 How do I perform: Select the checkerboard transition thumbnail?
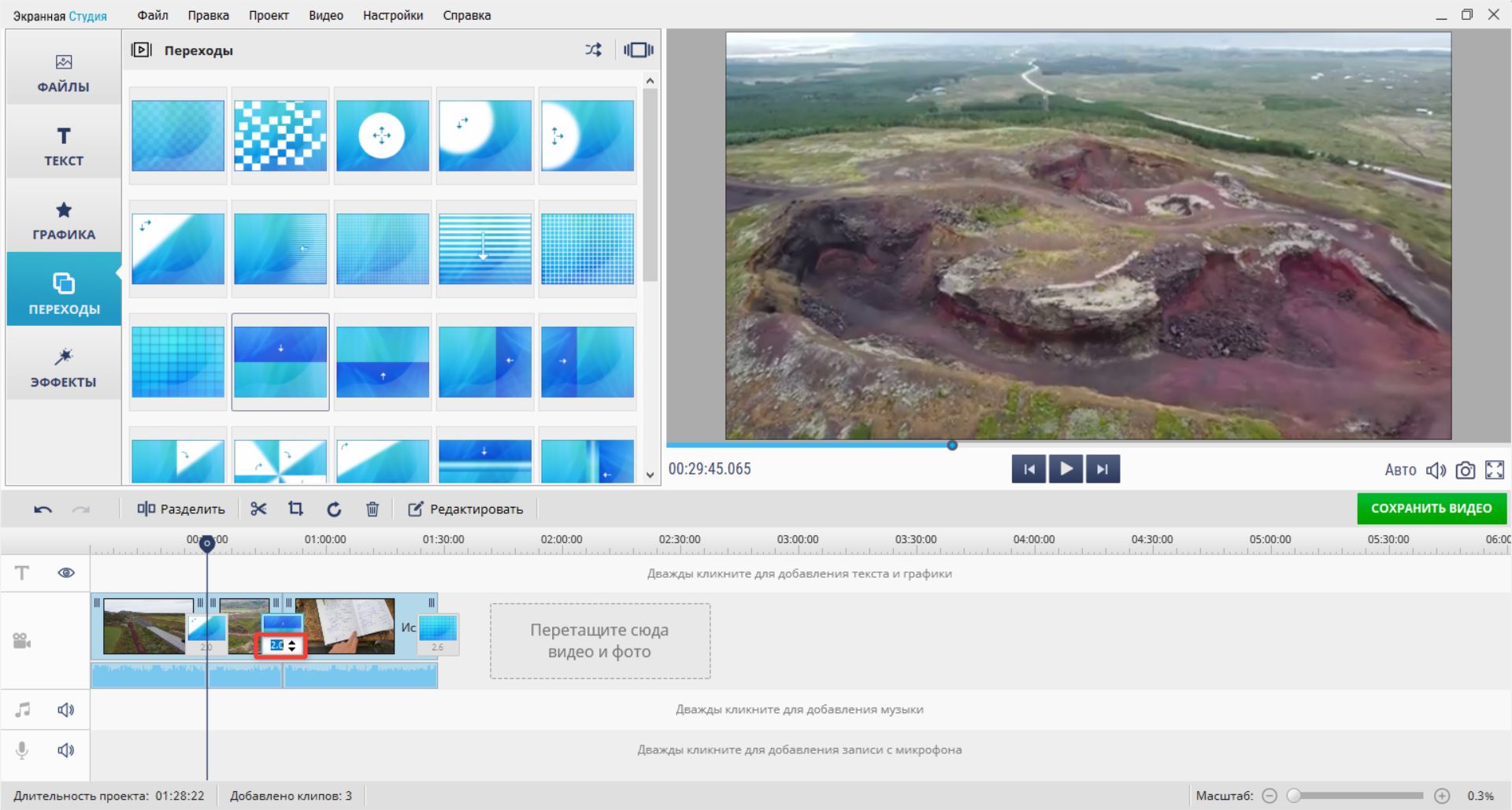pyautogui.click(x=280, y=135)
